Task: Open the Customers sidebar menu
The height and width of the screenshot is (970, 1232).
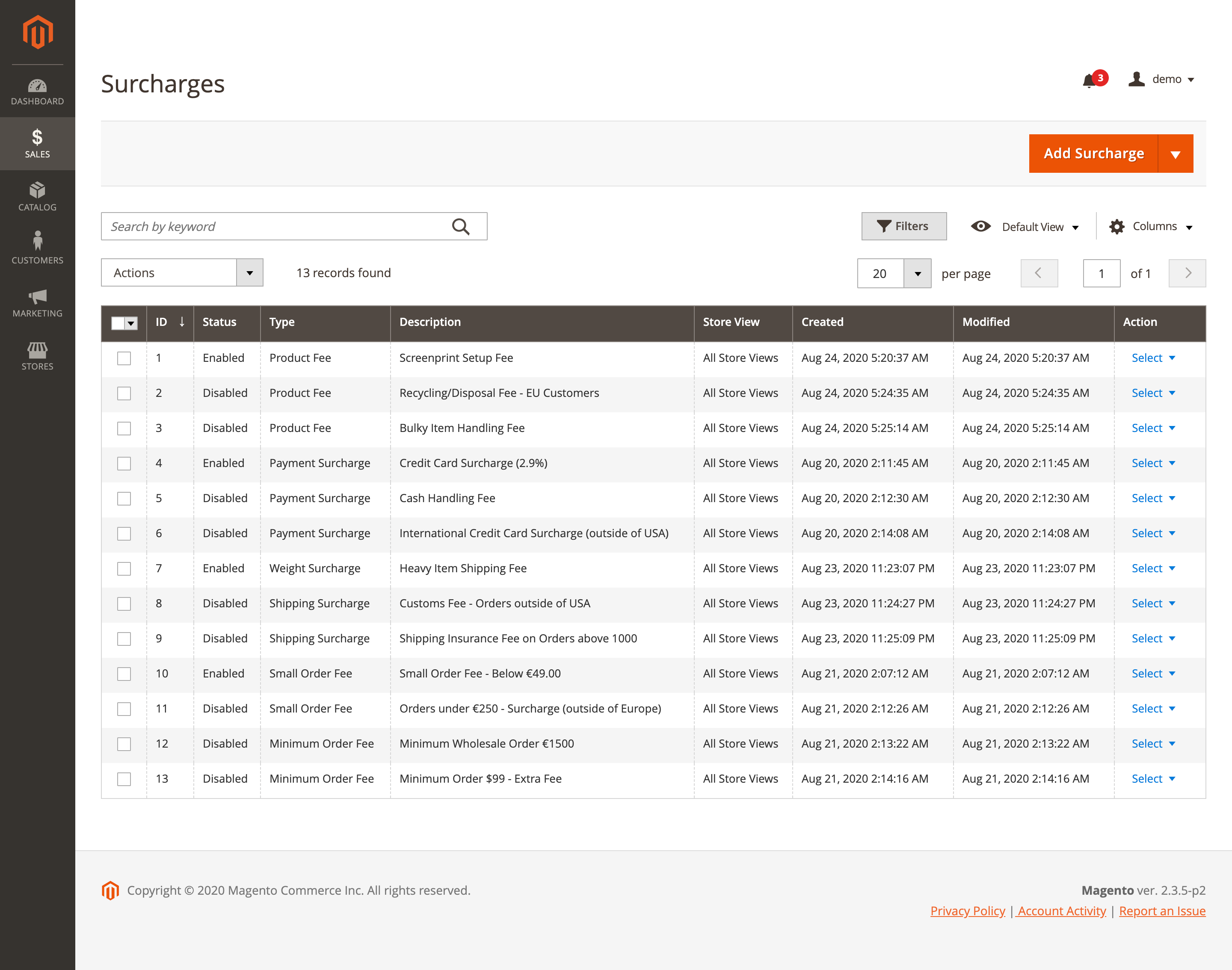Action: click(38, 249)
